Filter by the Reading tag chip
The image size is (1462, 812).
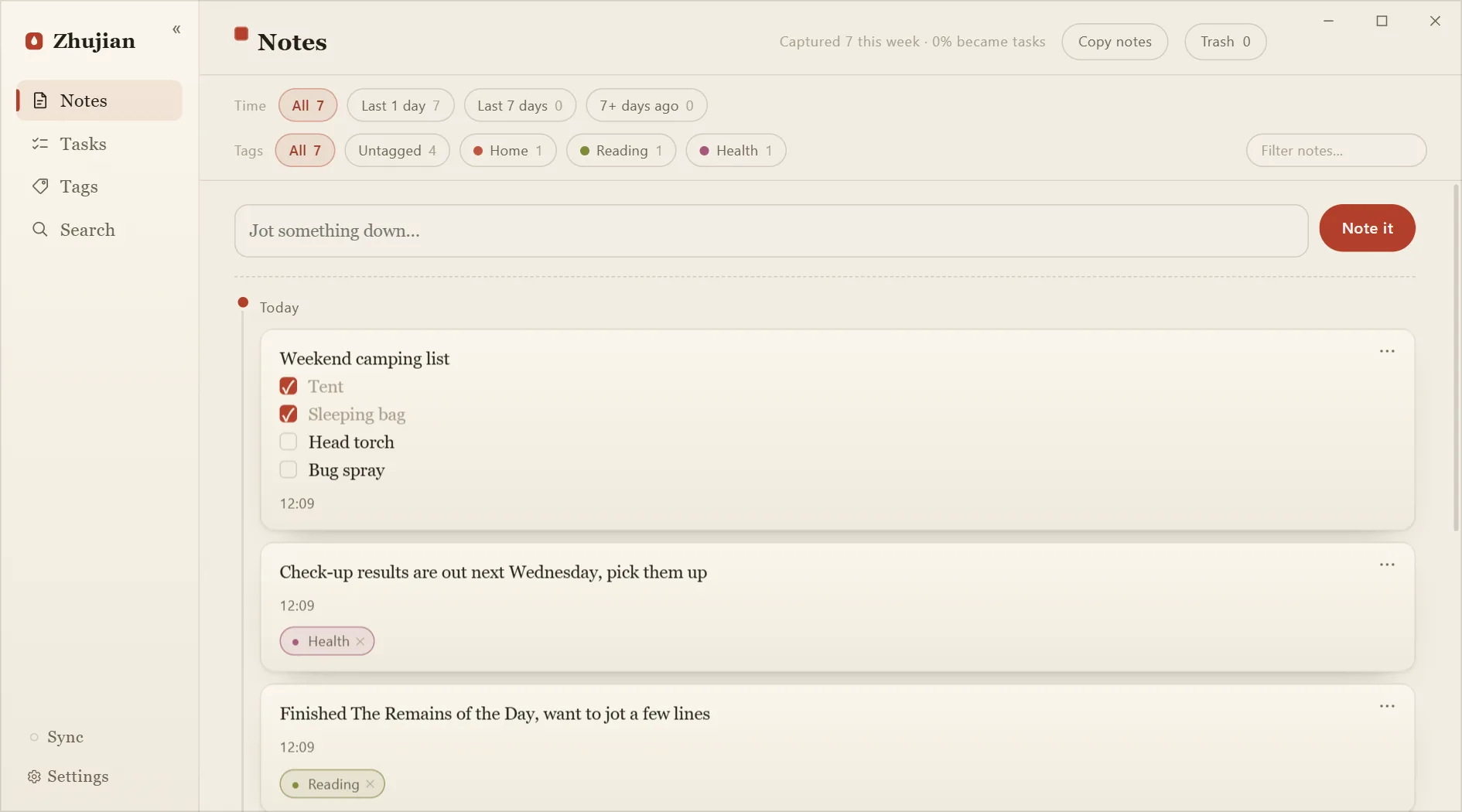point(621,150)
